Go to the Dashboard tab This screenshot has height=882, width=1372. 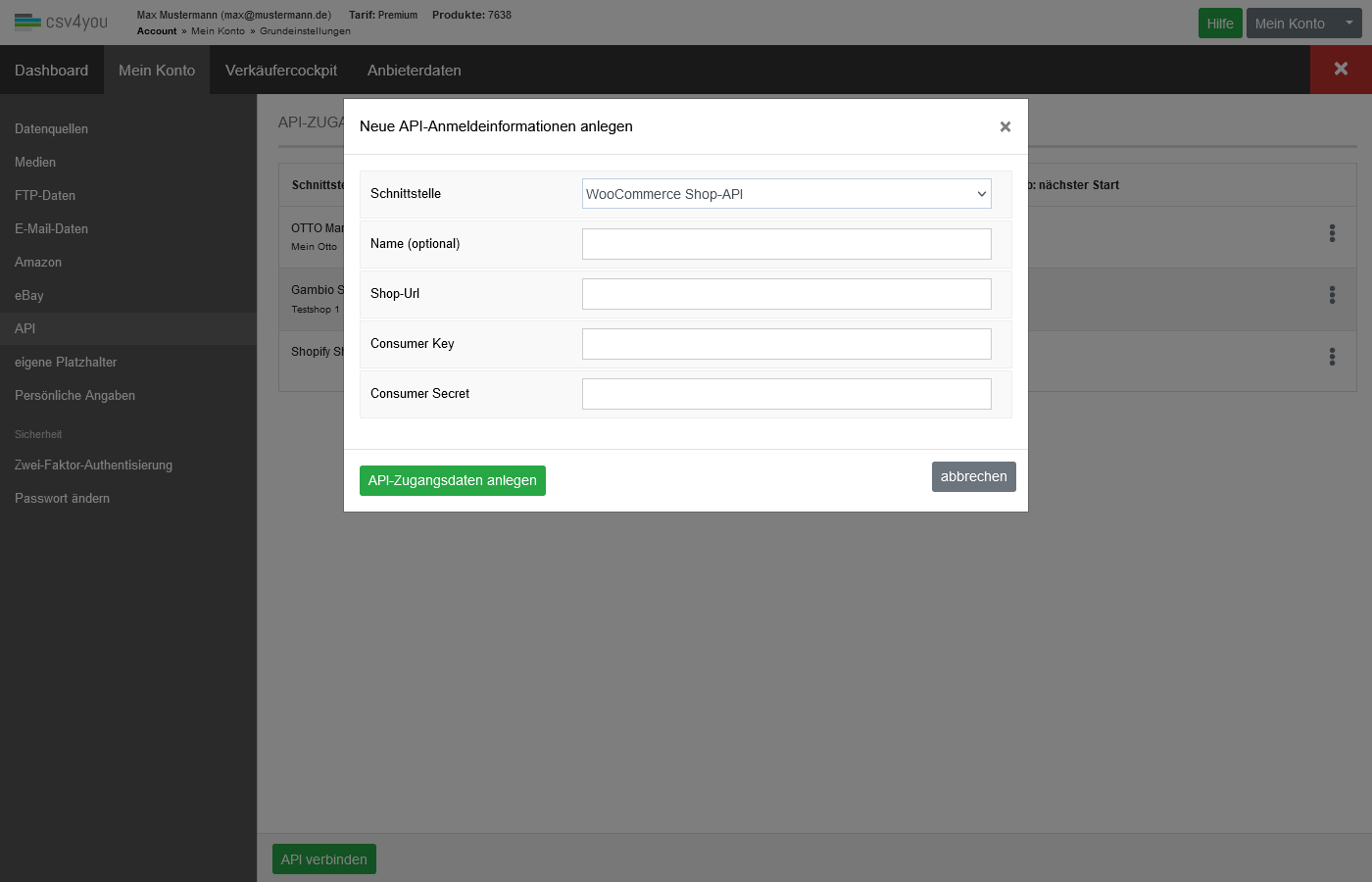pyautogui.click(x=51, y=71)
